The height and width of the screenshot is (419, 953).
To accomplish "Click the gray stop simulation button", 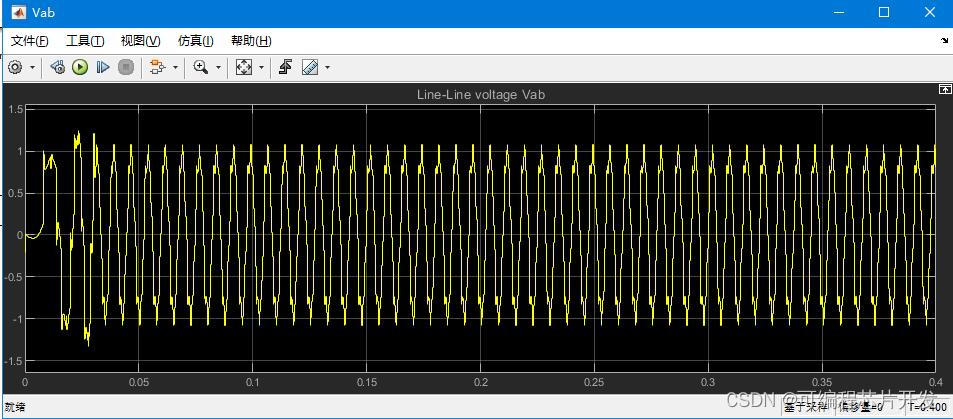I will (125, 67).
